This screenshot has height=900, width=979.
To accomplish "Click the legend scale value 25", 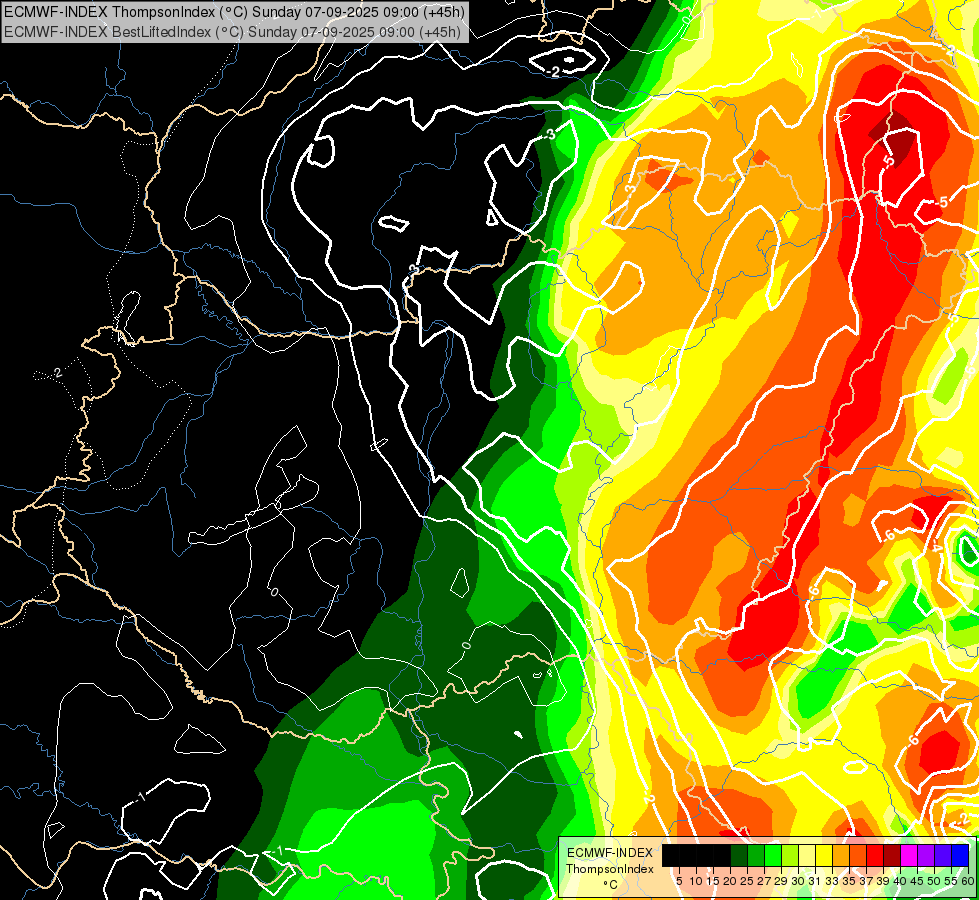I will click(x=747, y=881).
